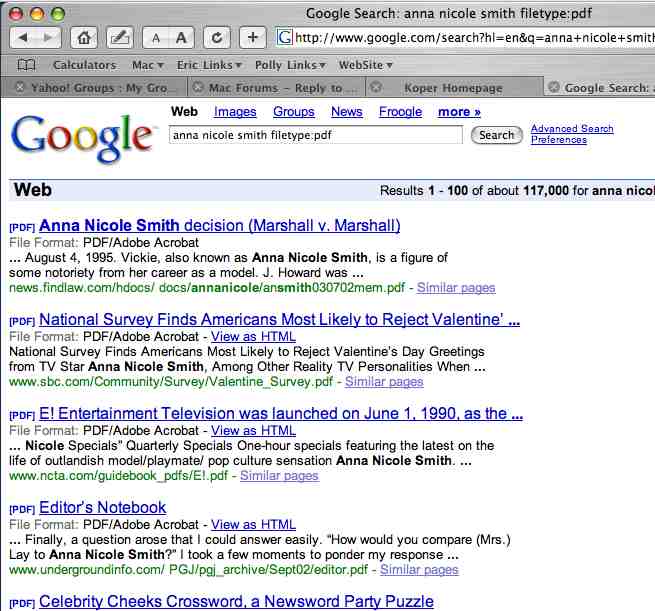Open Editor's Notebook result
Screen dimensions: 655x611
[x=102, y=507]
